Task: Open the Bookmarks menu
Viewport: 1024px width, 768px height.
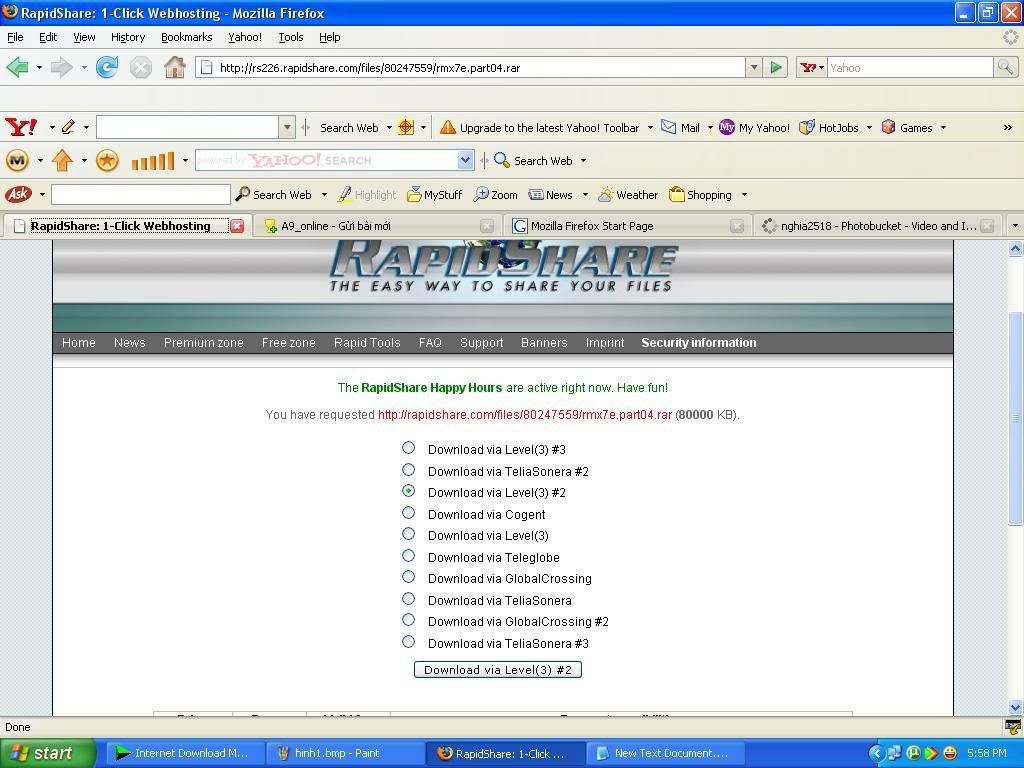Action: [187, 37]
